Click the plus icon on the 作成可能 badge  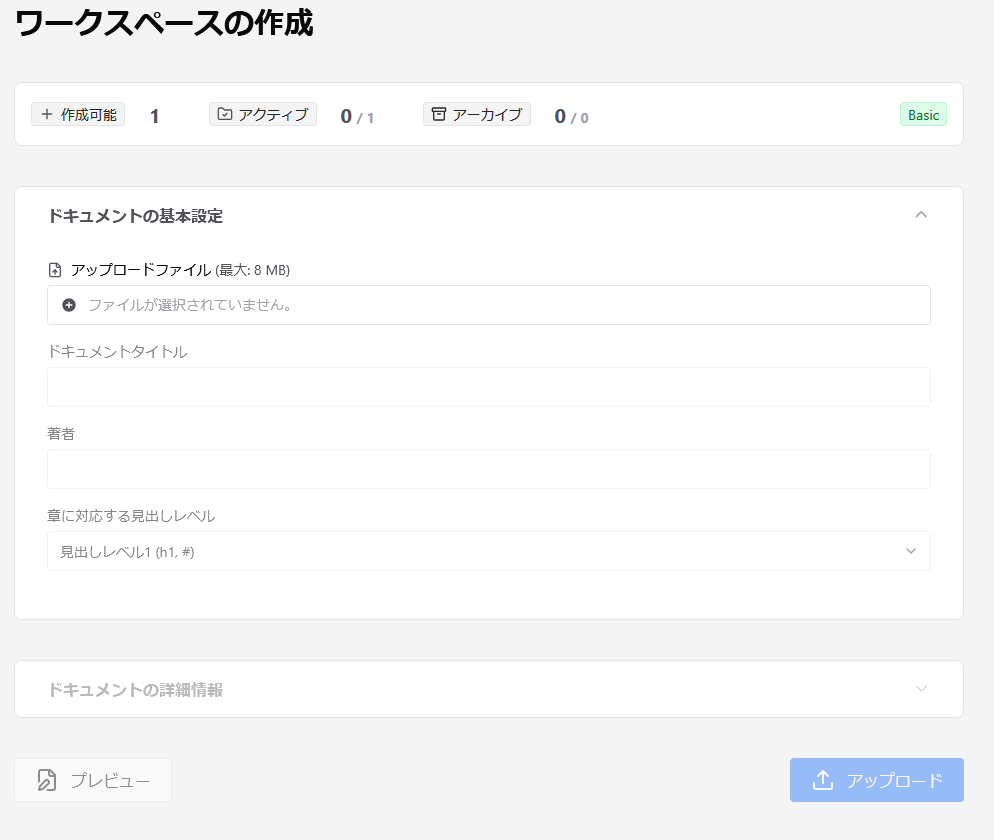tap(47, 114)
